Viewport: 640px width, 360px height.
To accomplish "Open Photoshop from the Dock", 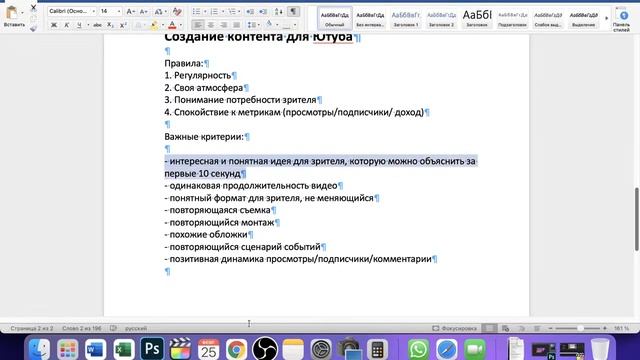I will coord(152,349).
